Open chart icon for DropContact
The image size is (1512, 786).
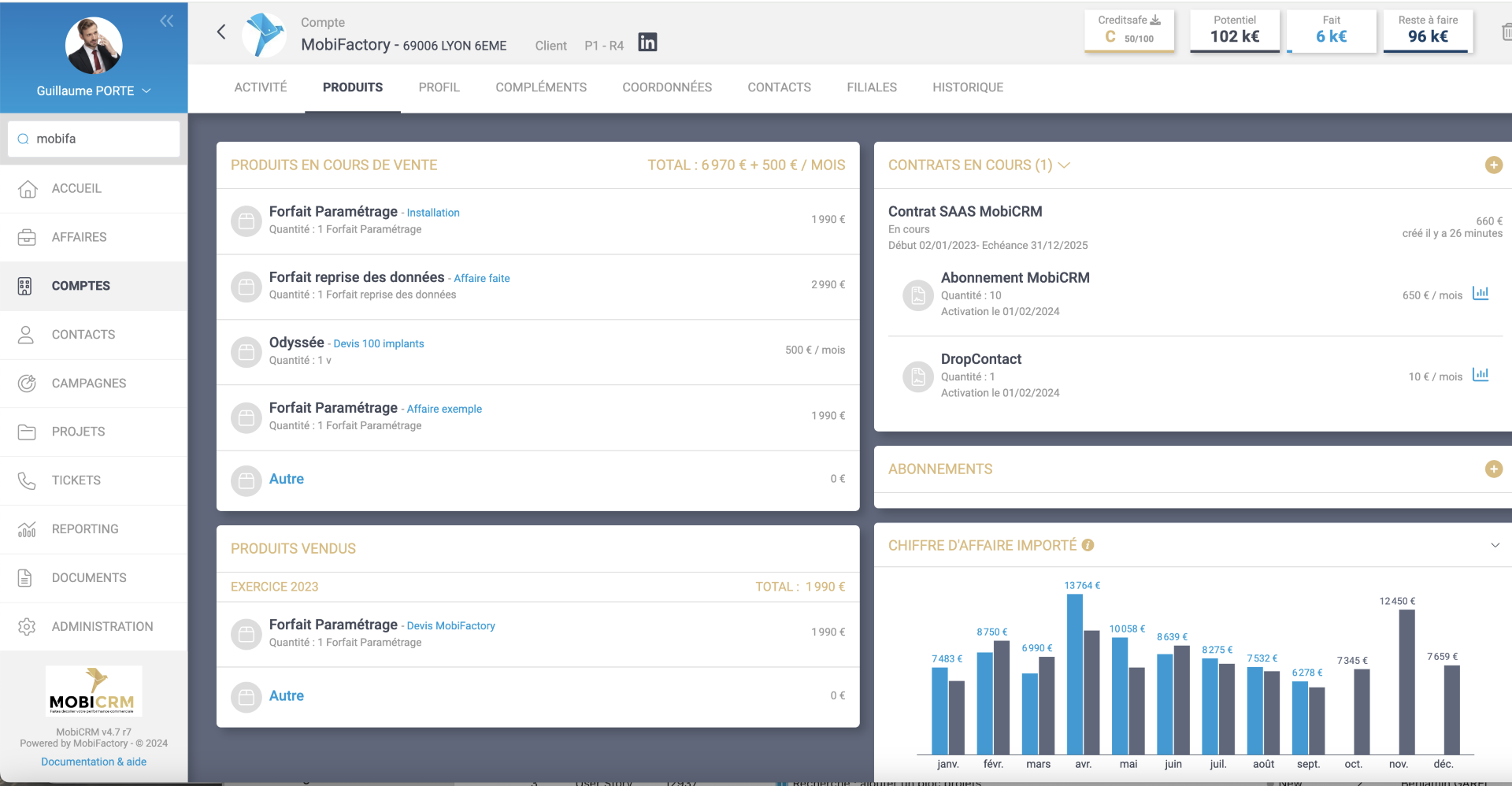[x=1480, y=375]
